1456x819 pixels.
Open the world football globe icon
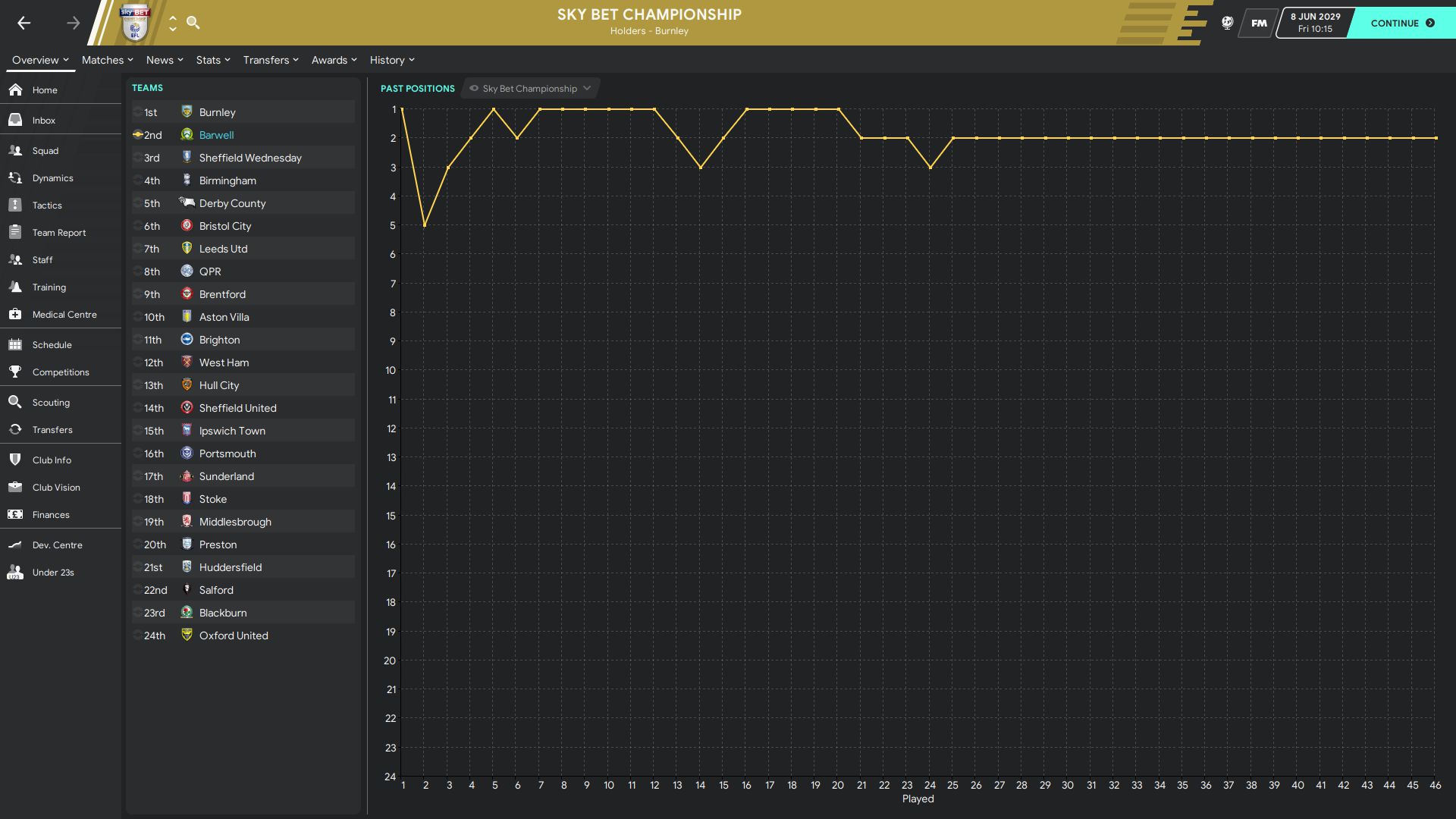coord(1227,23)
